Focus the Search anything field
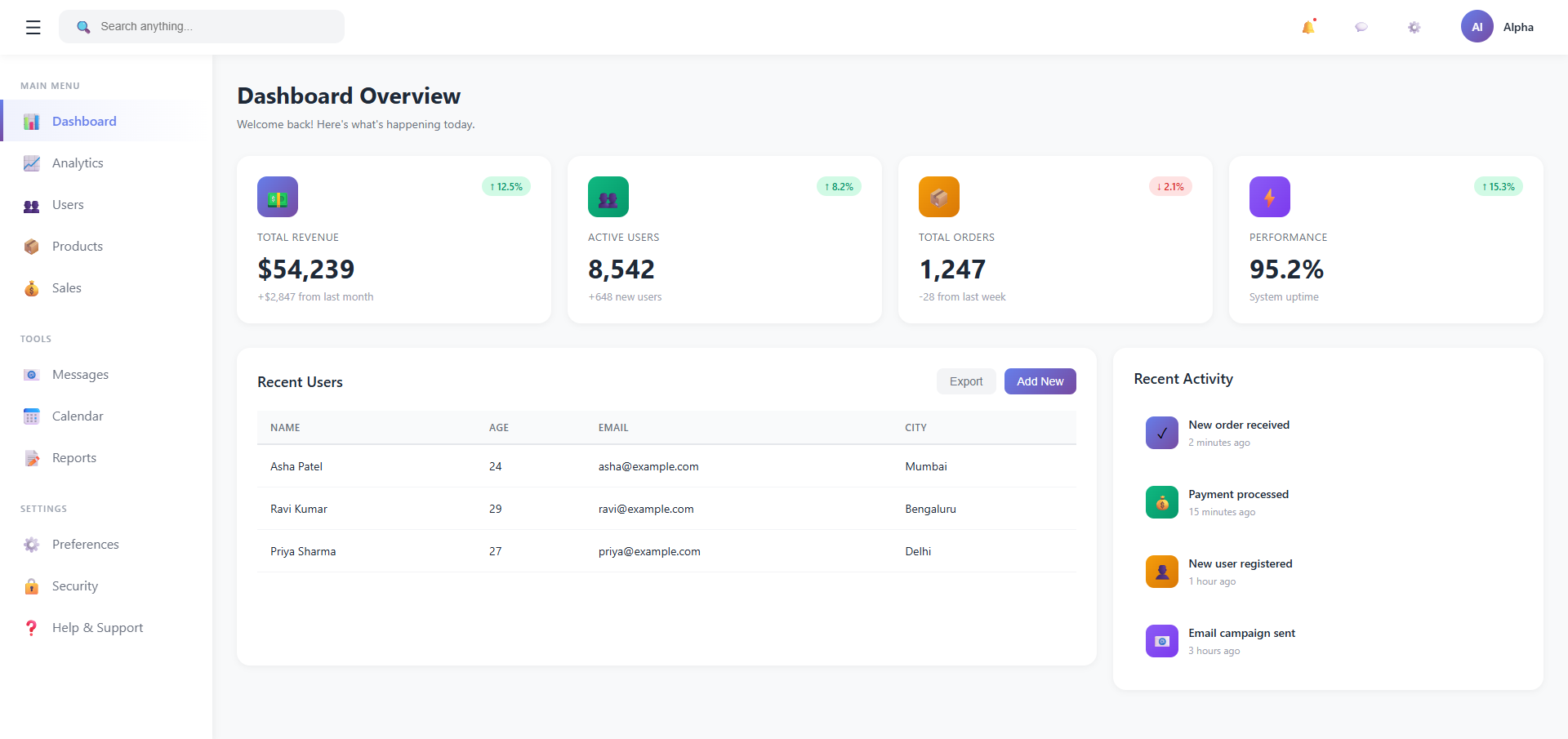1568x739 pixels. click(212, 27)
